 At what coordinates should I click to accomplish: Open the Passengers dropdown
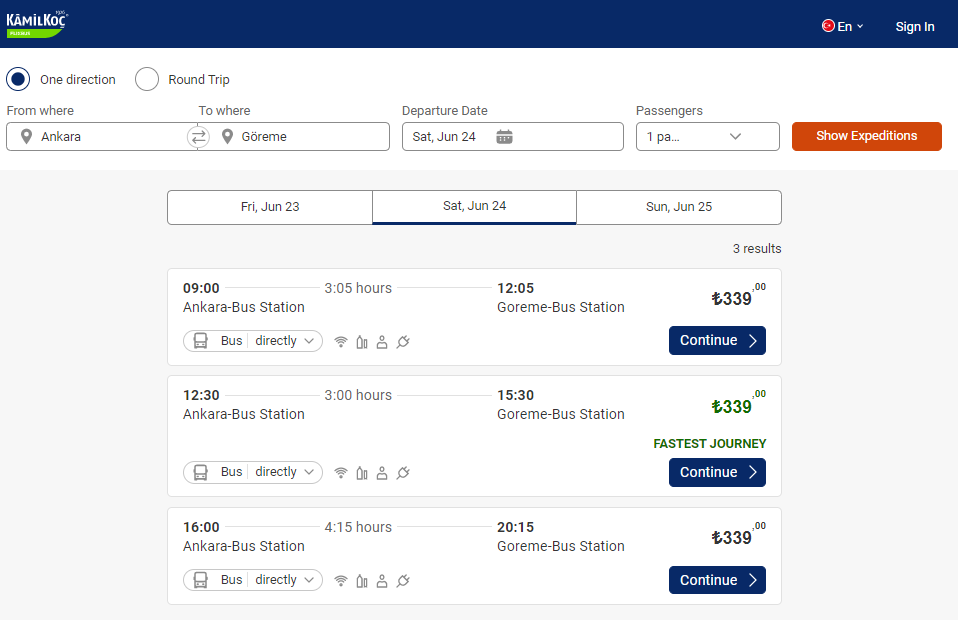[x=708, y=136]
